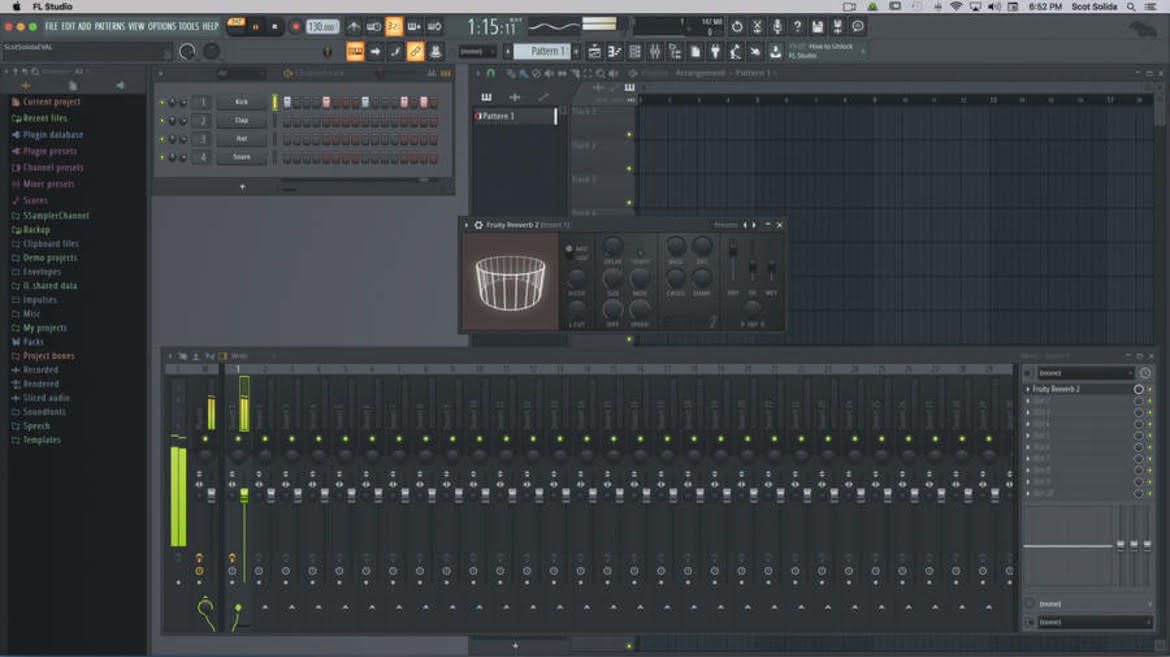
Task: Toggle the step edit arrow icon
Action: tap(375, 52)
